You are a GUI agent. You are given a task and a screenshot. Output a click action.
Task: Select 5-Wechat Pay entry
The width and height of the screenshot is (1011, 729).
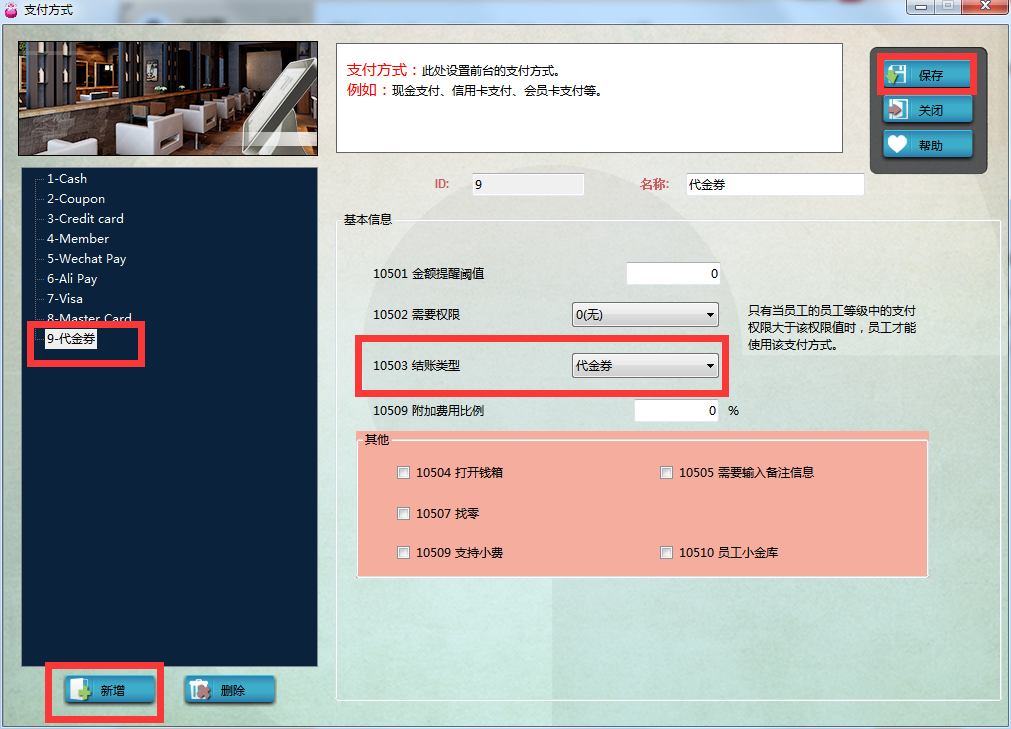[x=86, y=258]
